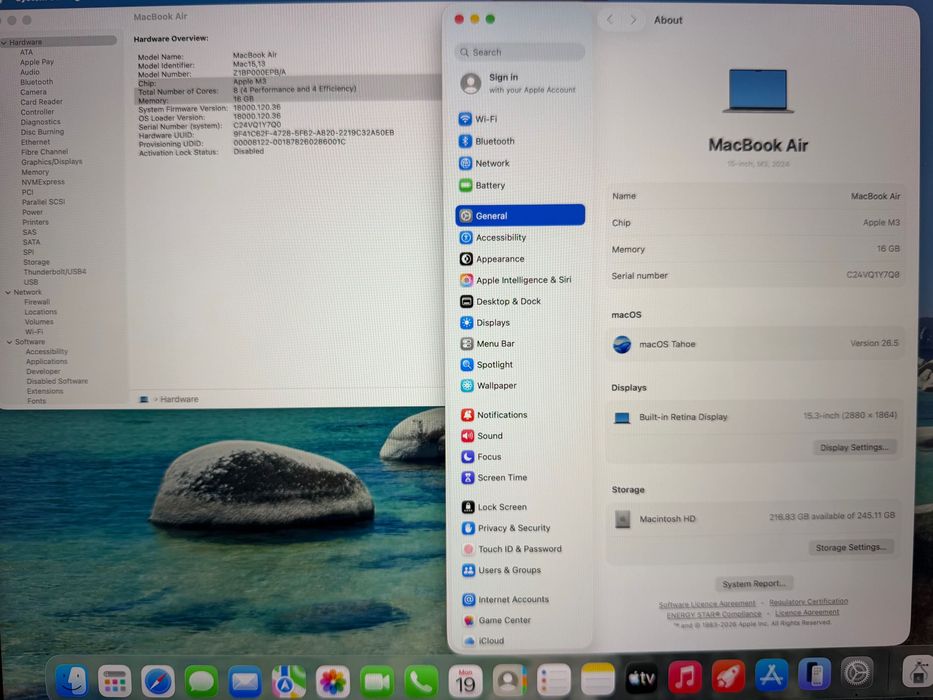Select Apple Pay in System Information sidebar
Image resolution: width=933 pixels, height=700 pixels.
pos(37,62)
